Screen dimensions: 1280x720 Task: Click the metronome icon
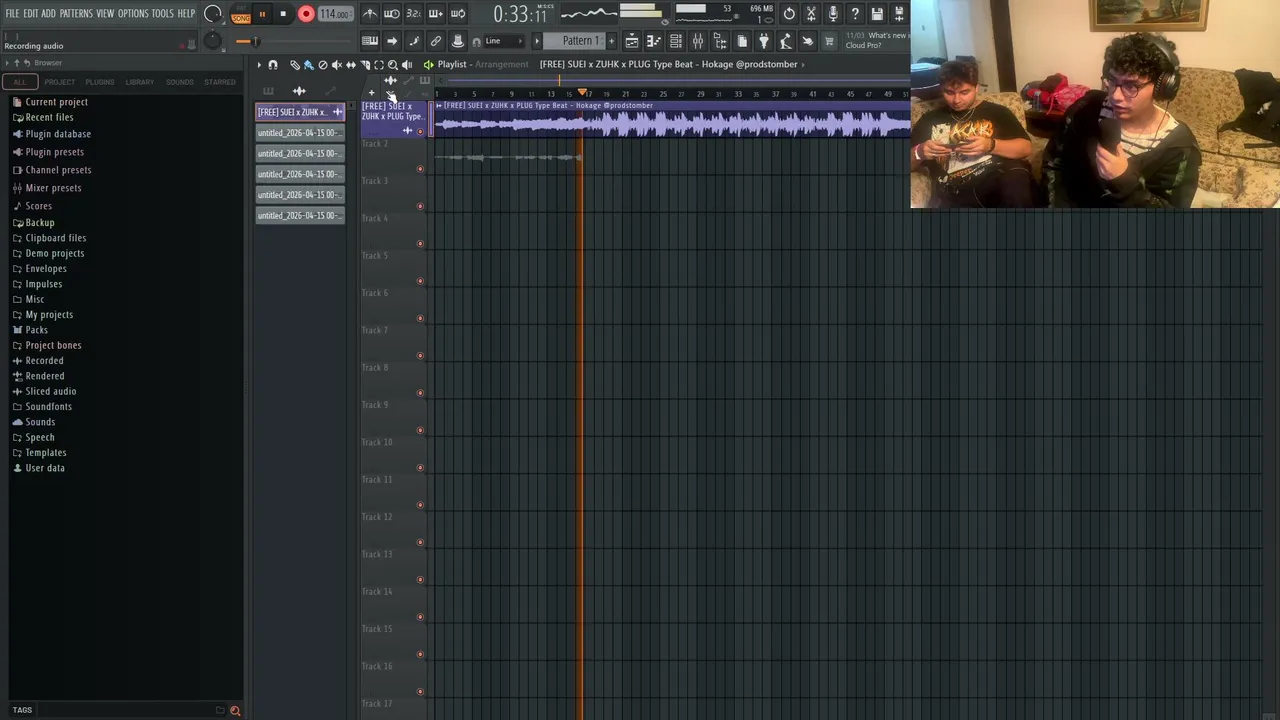[x=370, y=14]
